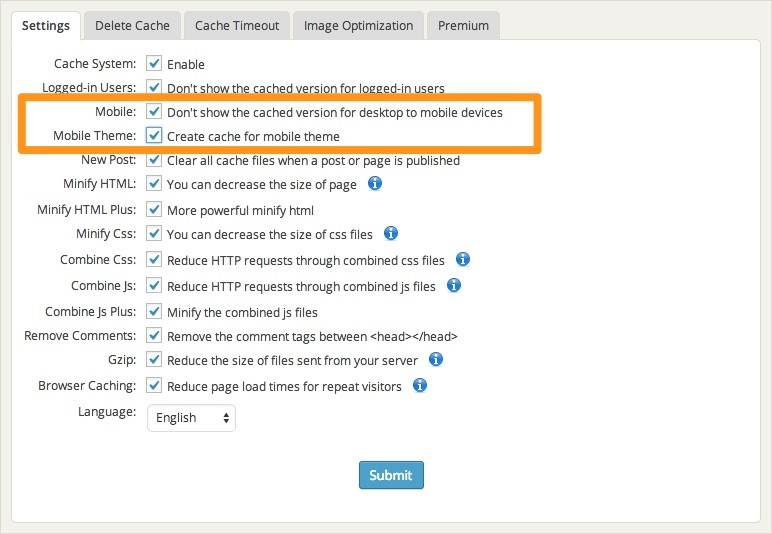Click the info icon next to Minify HTML
The image size is (772, 534).
click(x=376, y=184)
